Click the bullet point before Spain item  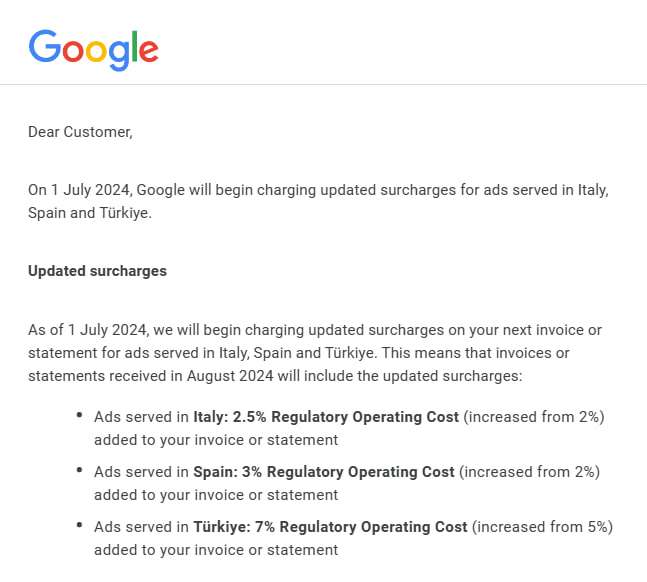[80, 470]
